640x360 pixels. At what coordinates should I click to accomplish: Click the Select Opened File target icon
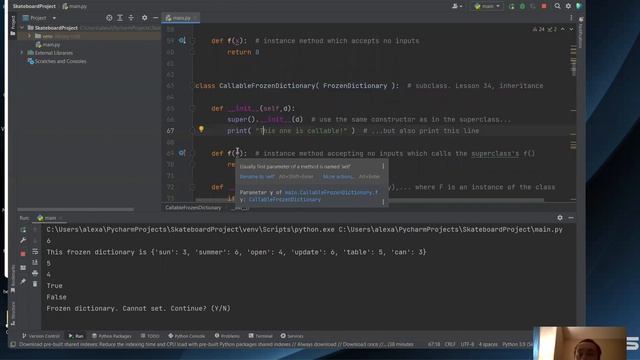(x=109, y=18)
